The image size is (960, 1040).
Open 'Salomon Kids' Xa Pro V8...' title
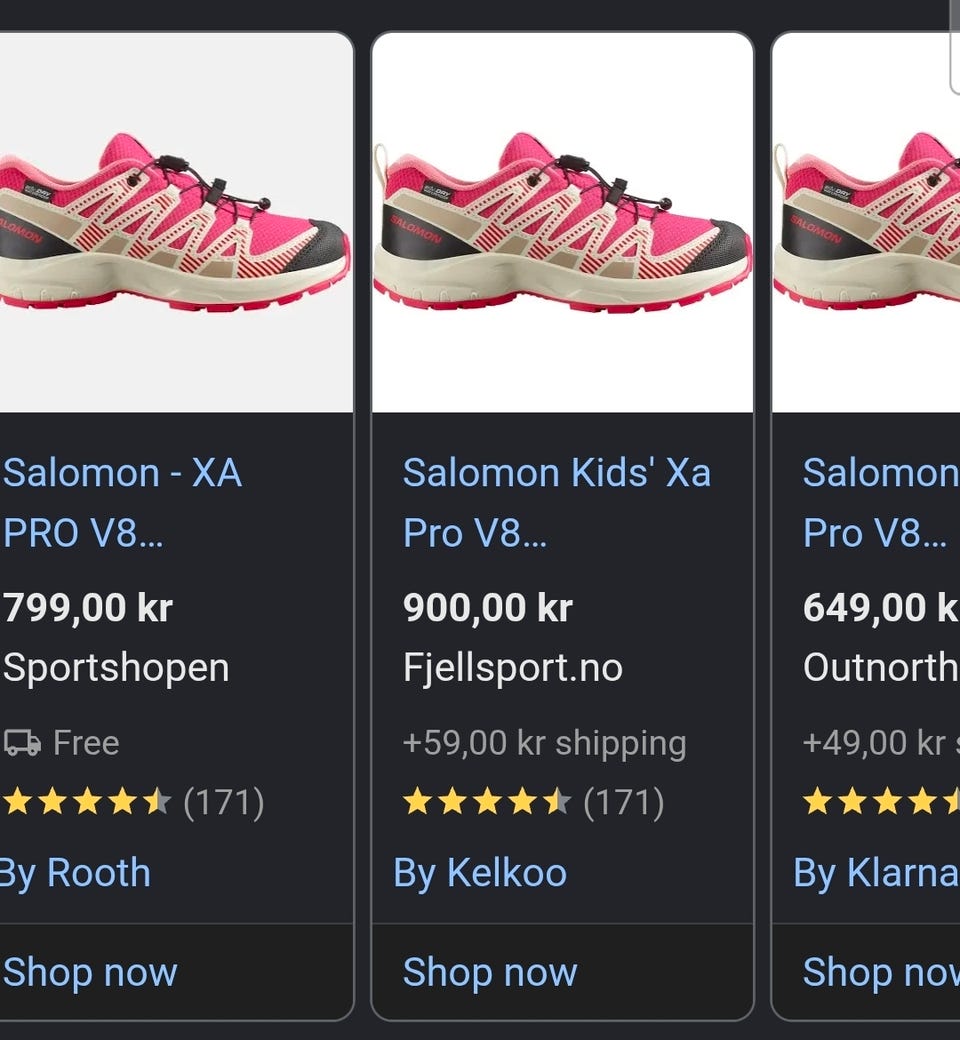[x=557, y=503]
